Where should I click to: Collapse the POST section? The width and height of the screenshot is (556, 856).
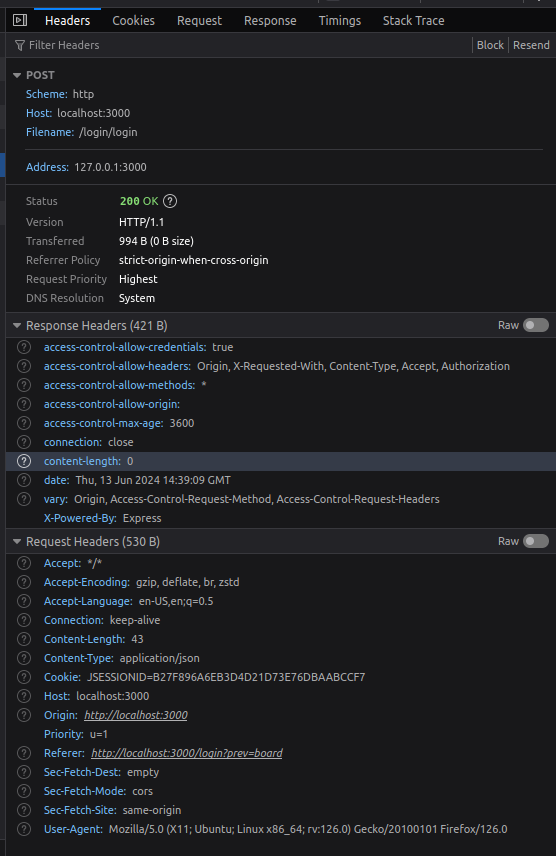[17, 75]
